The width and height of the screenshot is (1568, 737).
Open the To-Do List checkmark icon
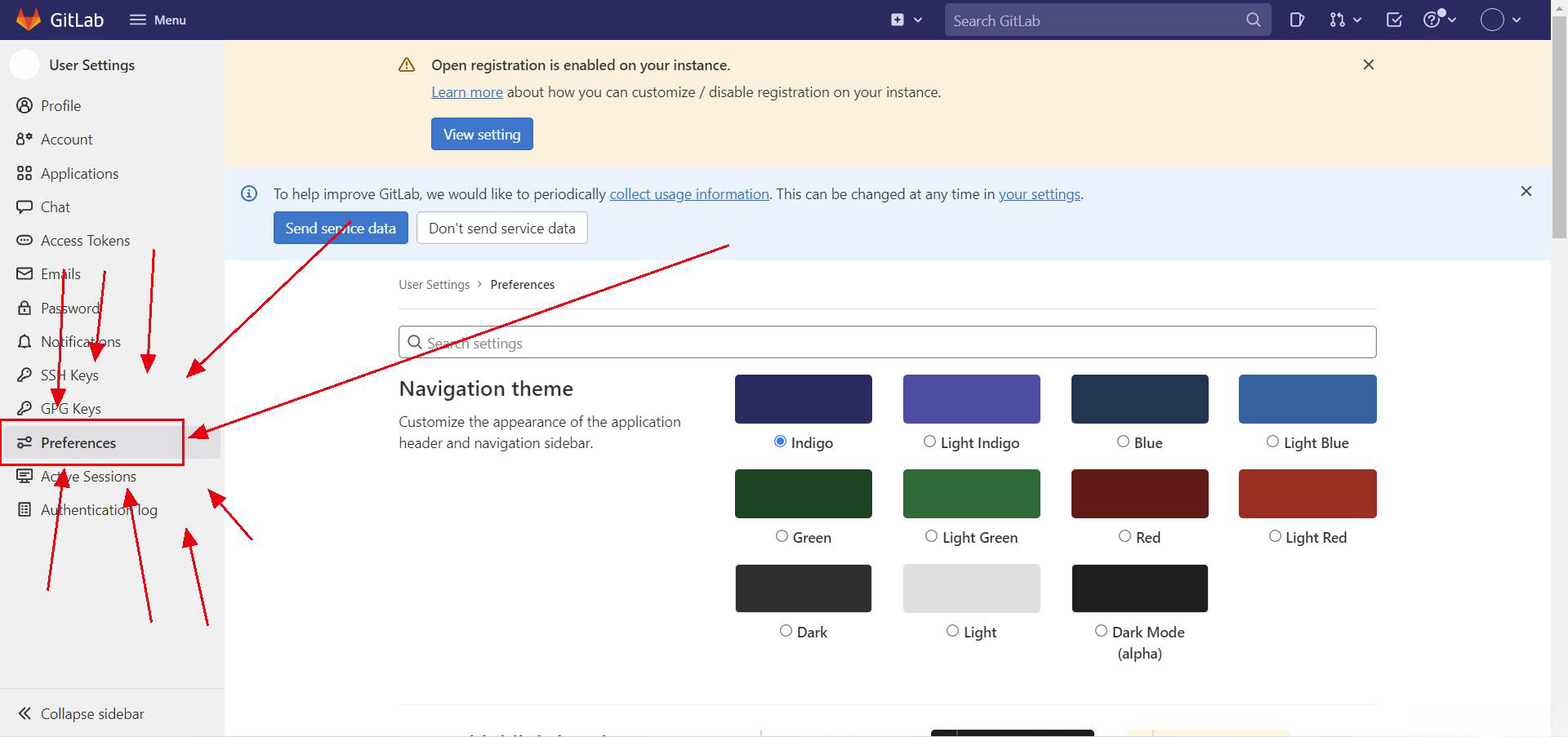pos(1394,20)
